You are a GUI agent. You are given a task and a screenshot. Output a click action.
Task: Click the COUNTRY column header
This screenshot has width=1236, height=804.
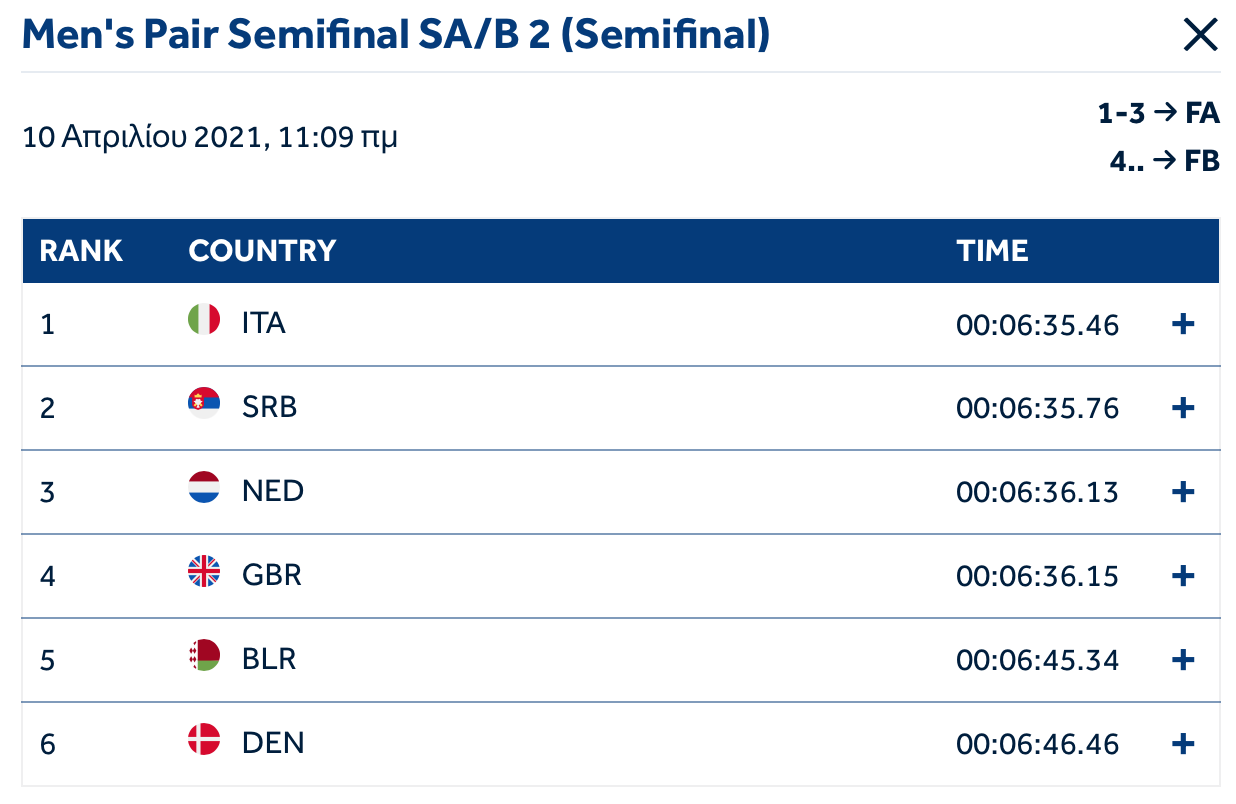(262, 250)
